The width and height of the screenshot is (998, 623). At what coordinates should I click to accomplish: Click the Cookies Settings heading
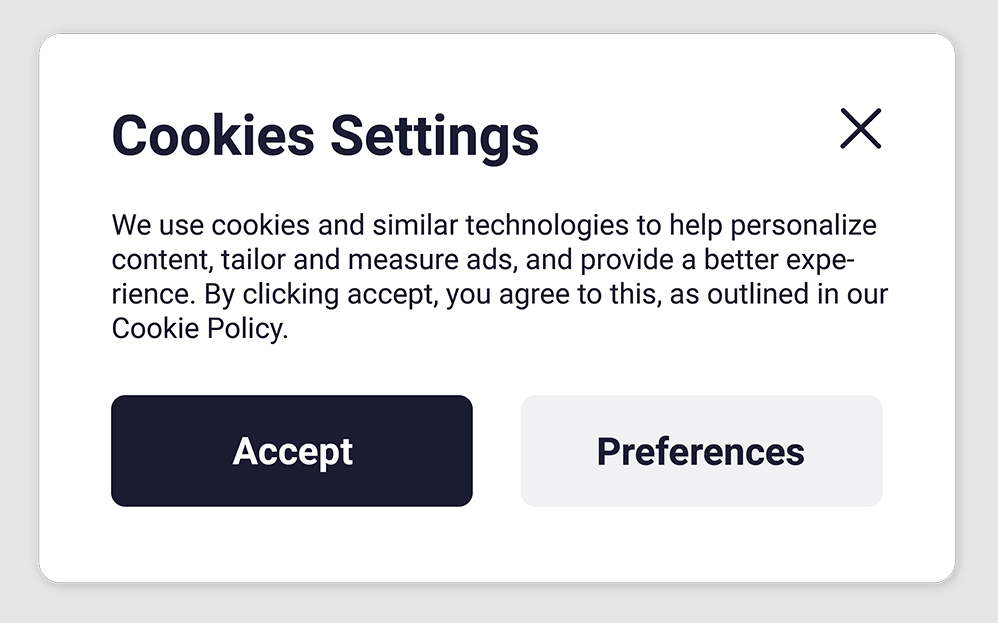click(x=325, y=135)
